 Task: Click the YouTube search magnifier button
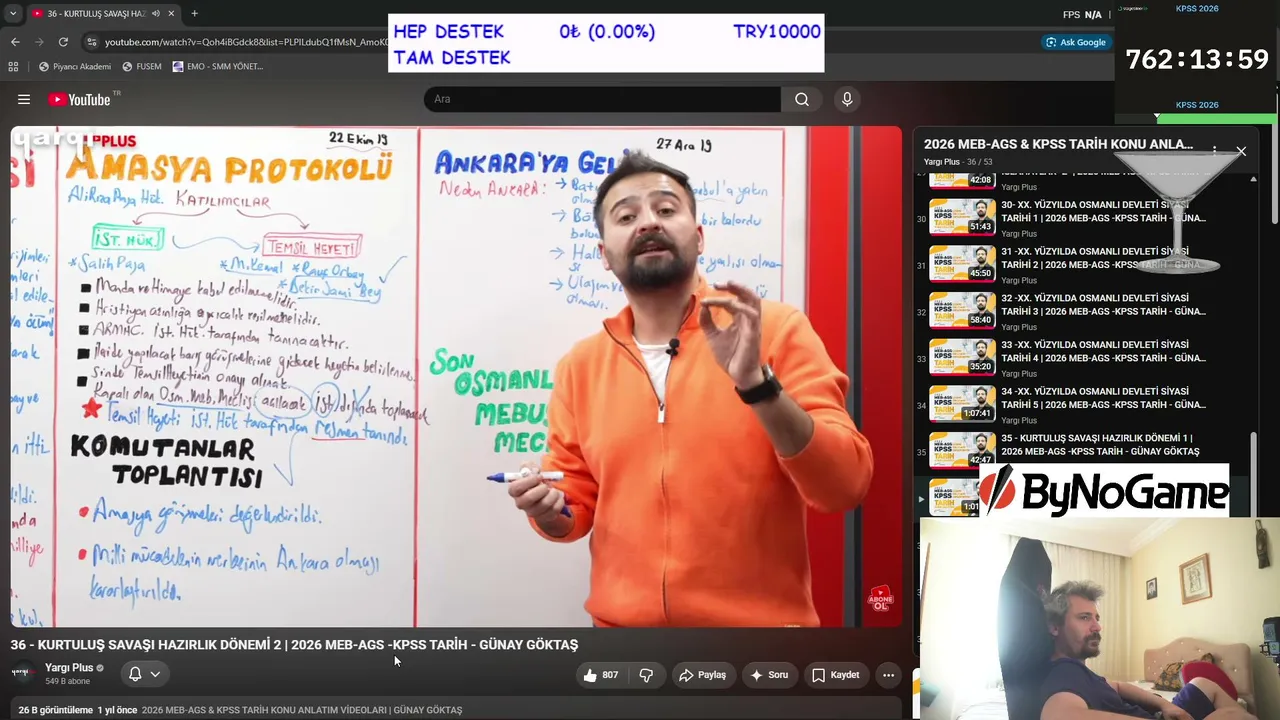coord(802,99)
